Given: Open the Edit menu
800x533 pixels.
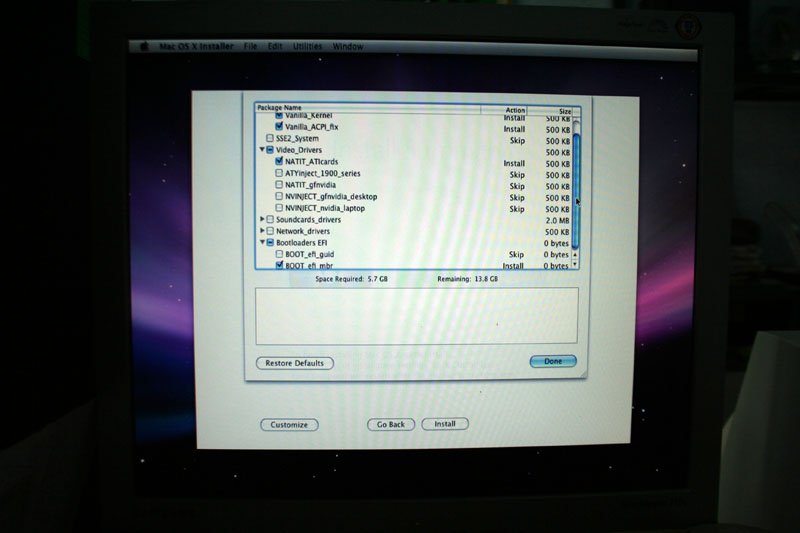Looking at the screenshot, I should pyautogui.click(x=275, y=46).
